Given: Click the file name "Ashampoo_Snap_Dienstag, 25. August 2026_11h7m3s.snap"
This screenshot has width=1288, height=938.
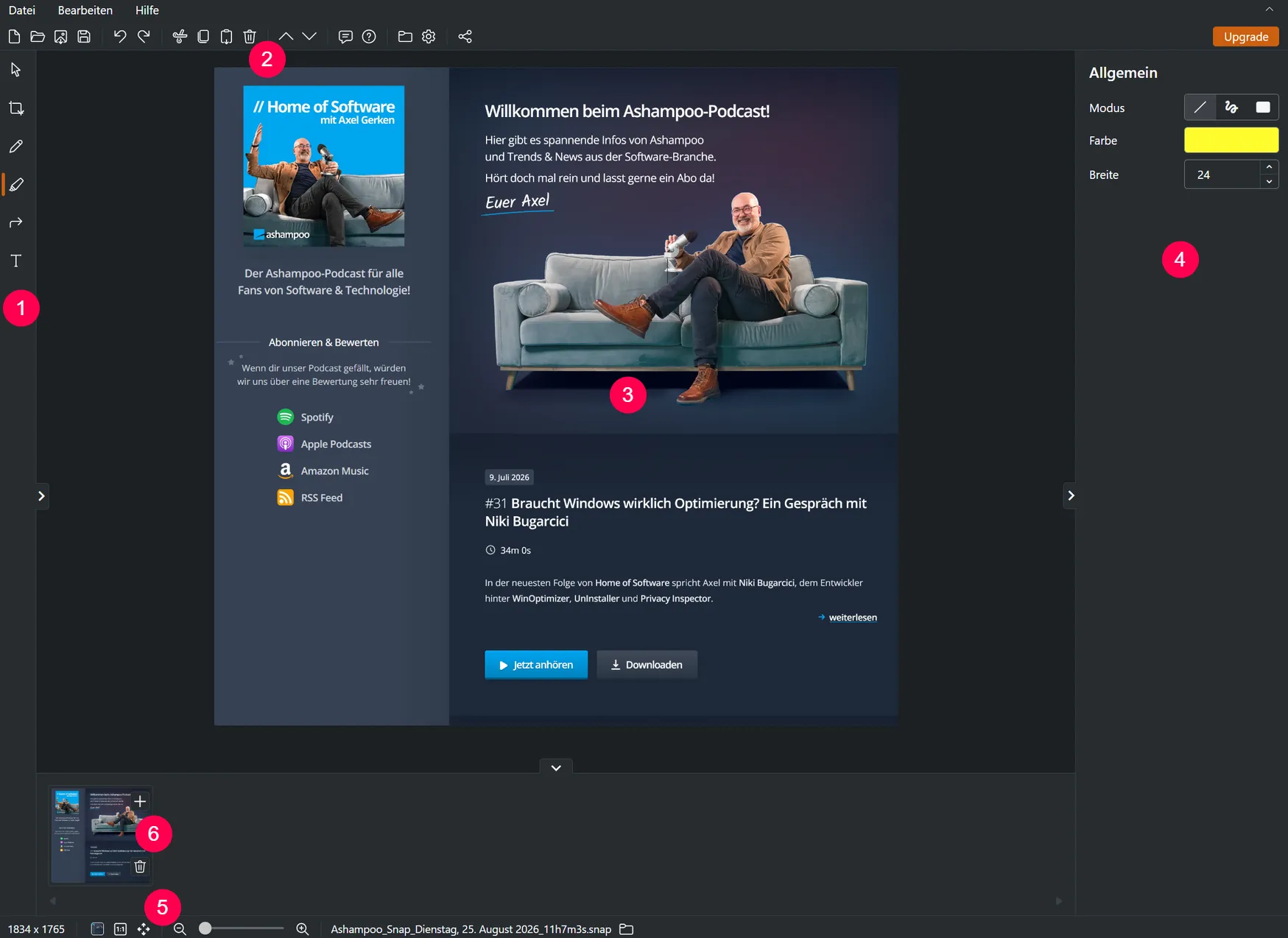Looking at the screenshot, I should 471,929.
